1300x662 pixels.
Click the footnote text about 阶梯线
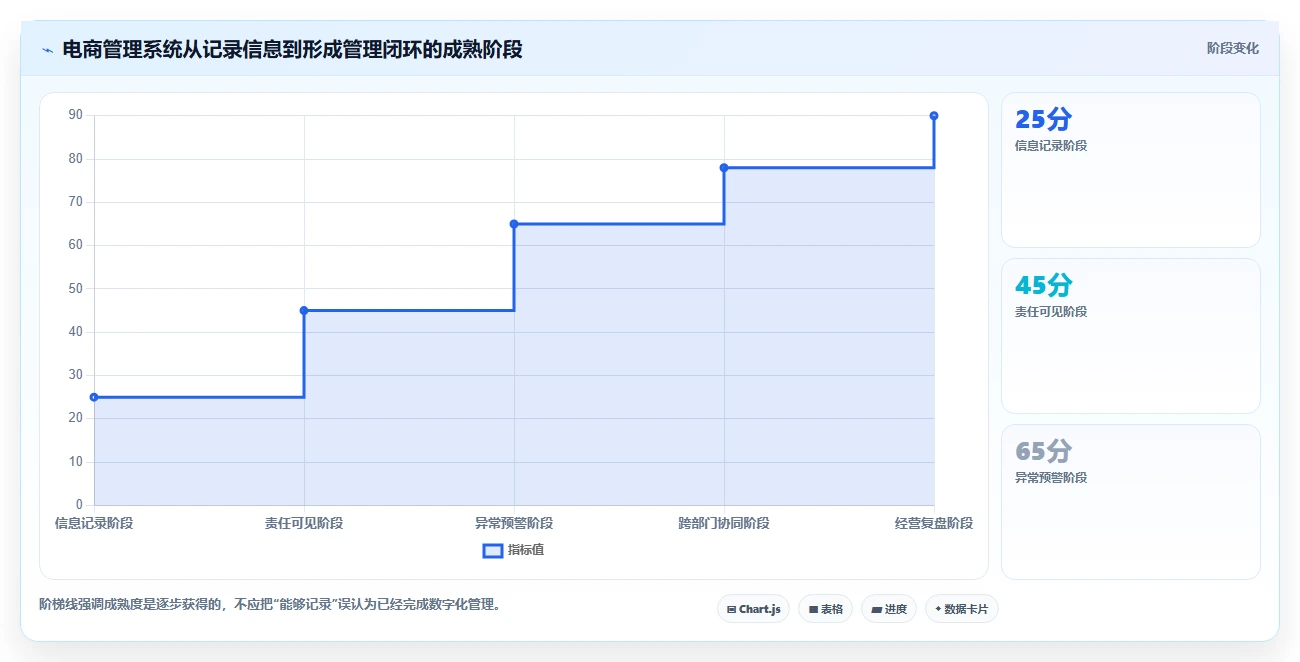click(x=270, y=604)
